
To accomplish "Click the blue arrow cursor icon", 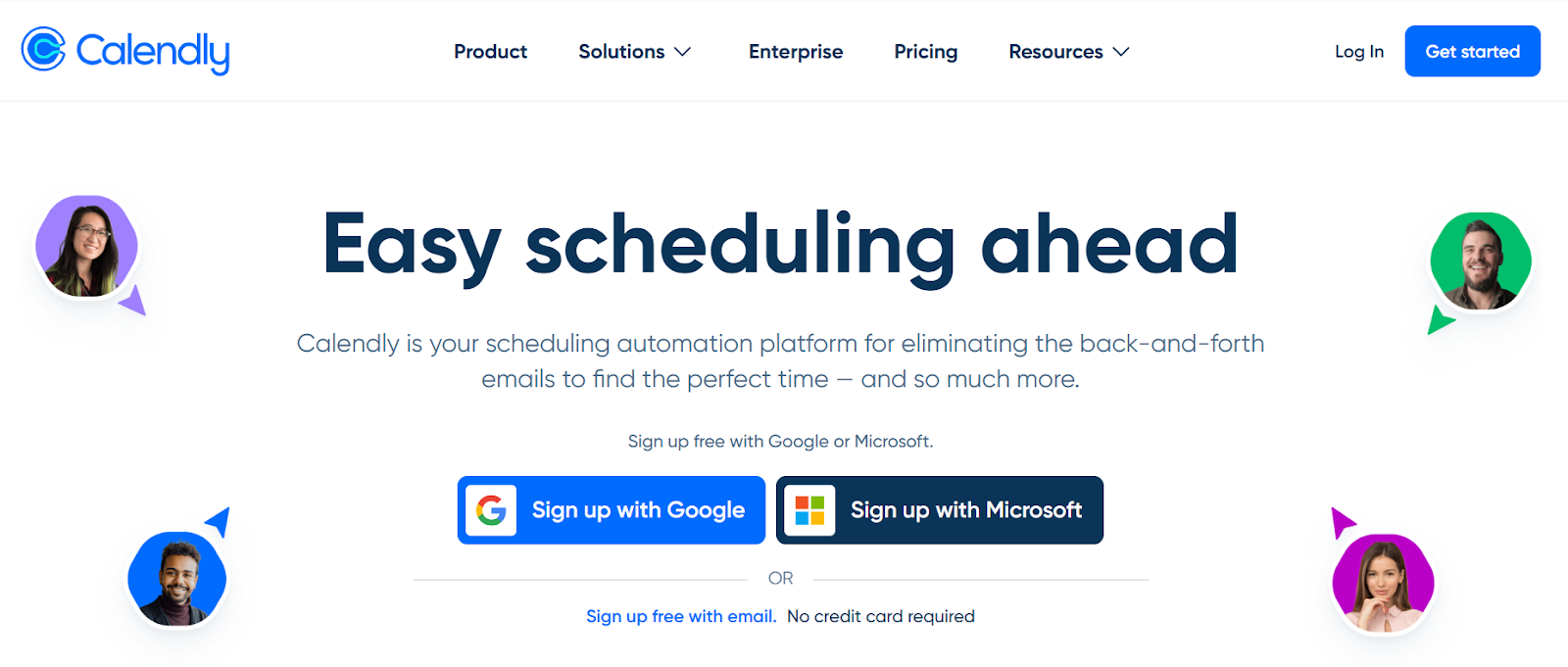I will point(219,520).
